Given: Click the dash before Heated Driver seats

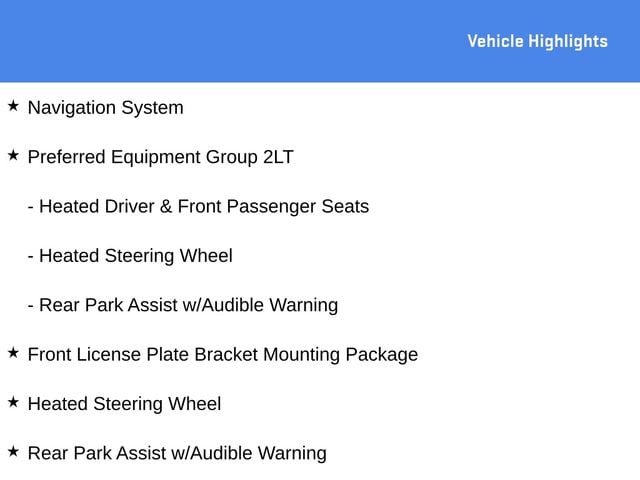Looking at the screenshot, I should (x=31, y=208).
